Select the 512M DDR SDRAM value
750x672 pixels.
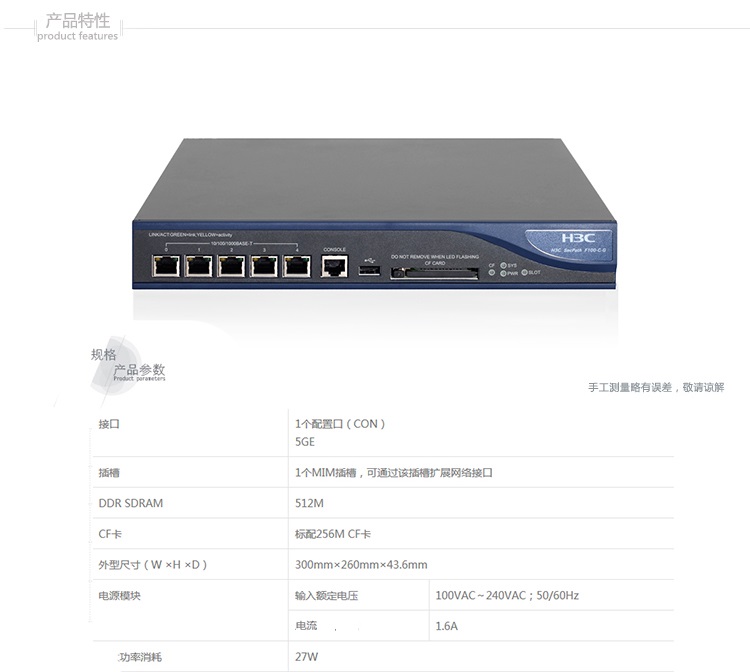309,503
